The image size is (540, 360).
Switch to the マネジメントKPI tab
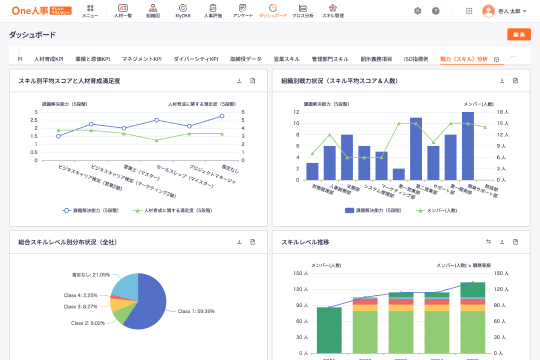coord(142,59)
